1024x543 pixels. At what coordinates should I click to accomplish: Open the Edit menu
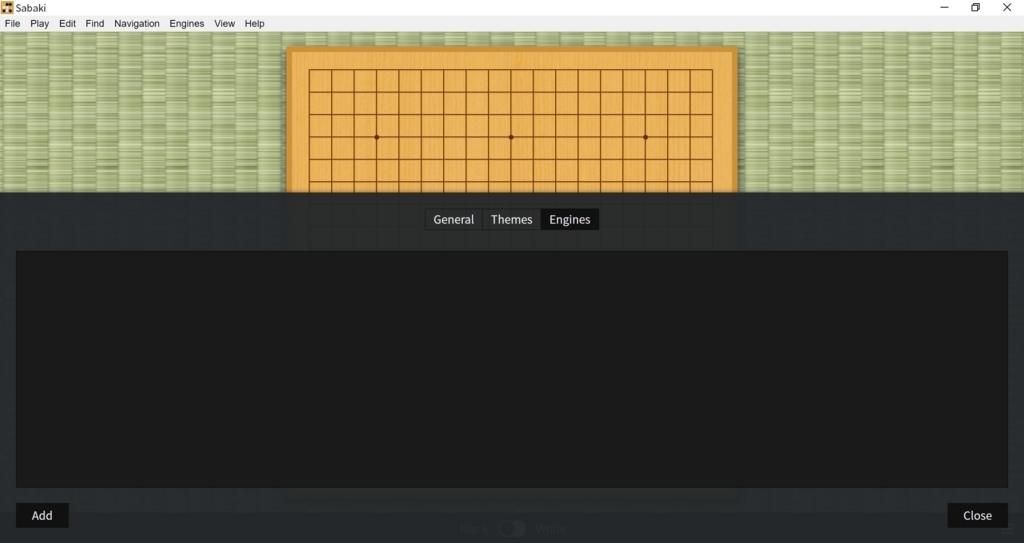67,24
